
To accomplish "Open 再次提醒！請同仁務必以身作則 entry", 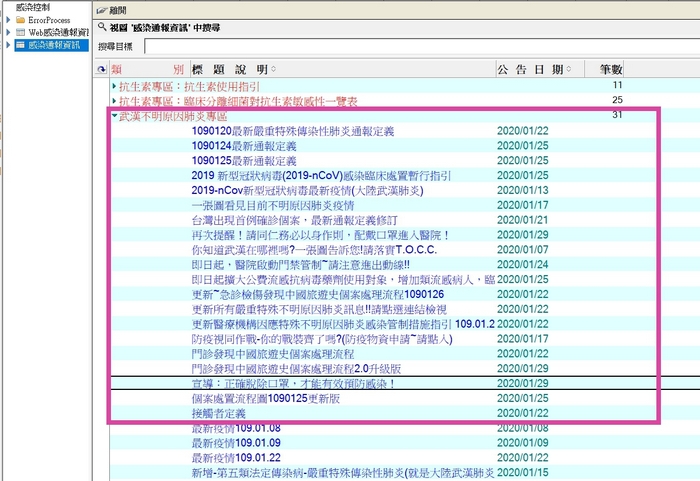I will tap(321, 235).
